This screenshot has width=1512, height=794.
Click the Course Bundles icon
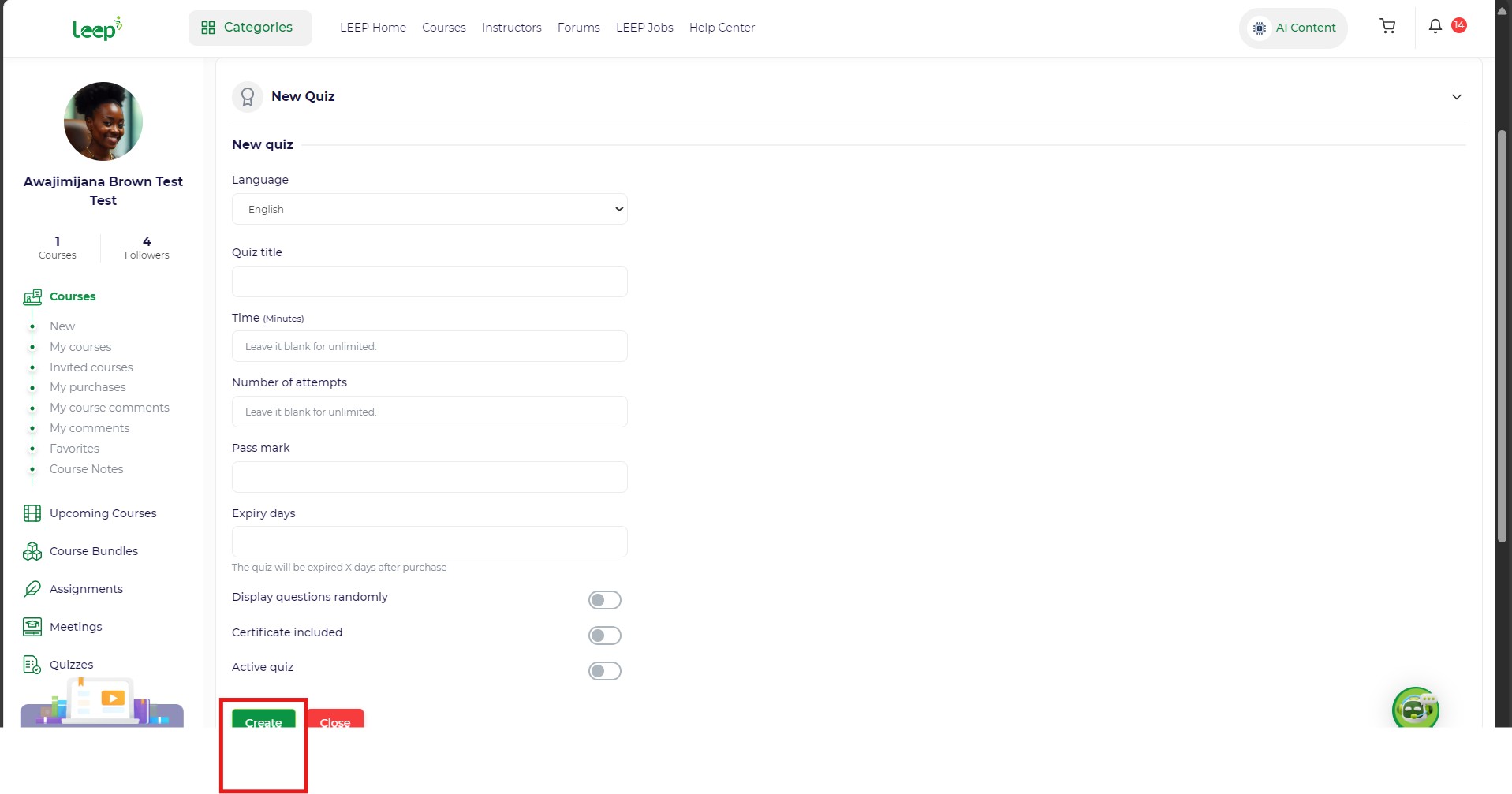(32, 551)
